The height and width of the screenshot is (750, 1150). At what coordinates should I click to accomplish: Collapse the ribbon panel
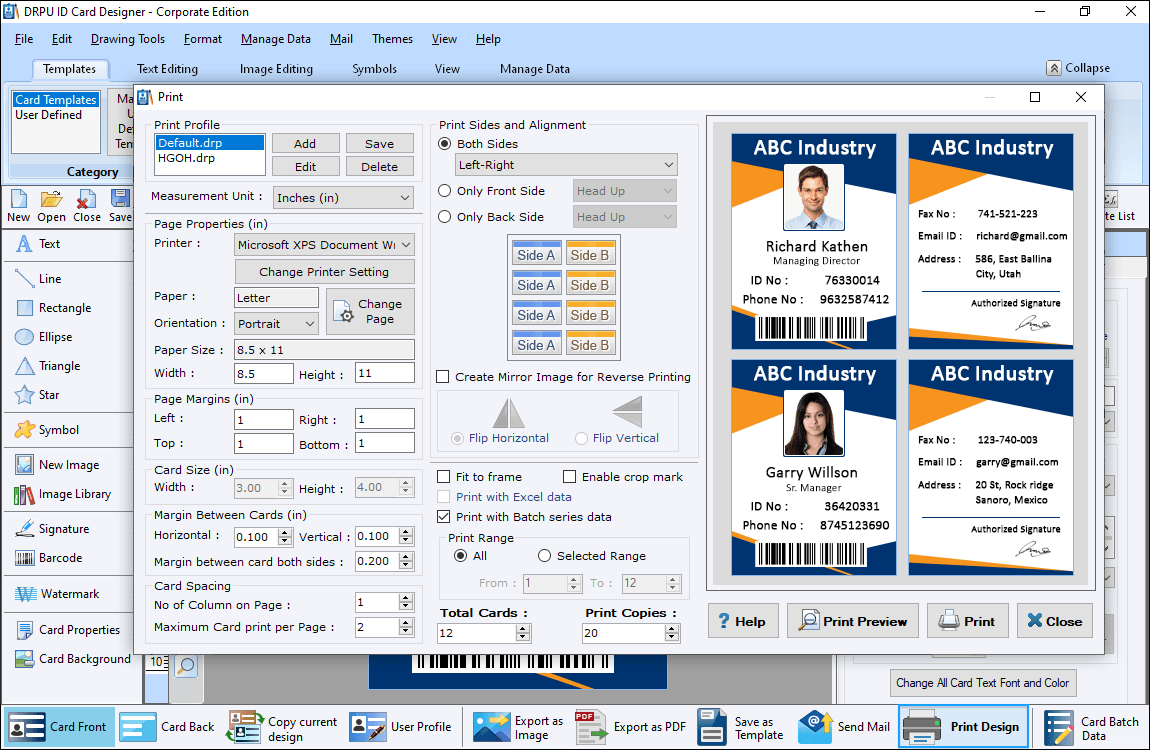(x=1078, y=68)
